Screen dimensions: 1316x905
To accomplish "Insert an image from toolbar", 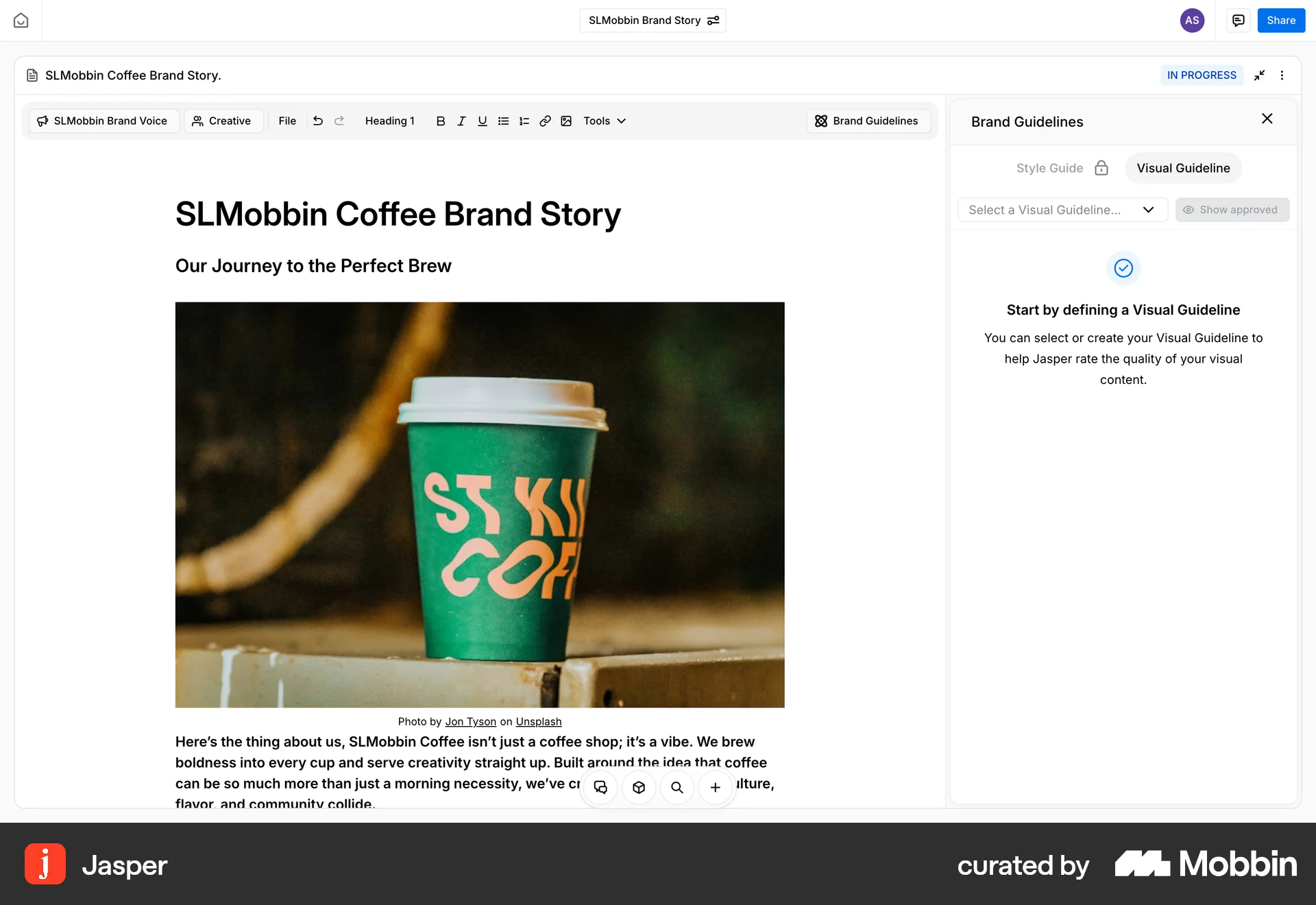I will 566,121.
